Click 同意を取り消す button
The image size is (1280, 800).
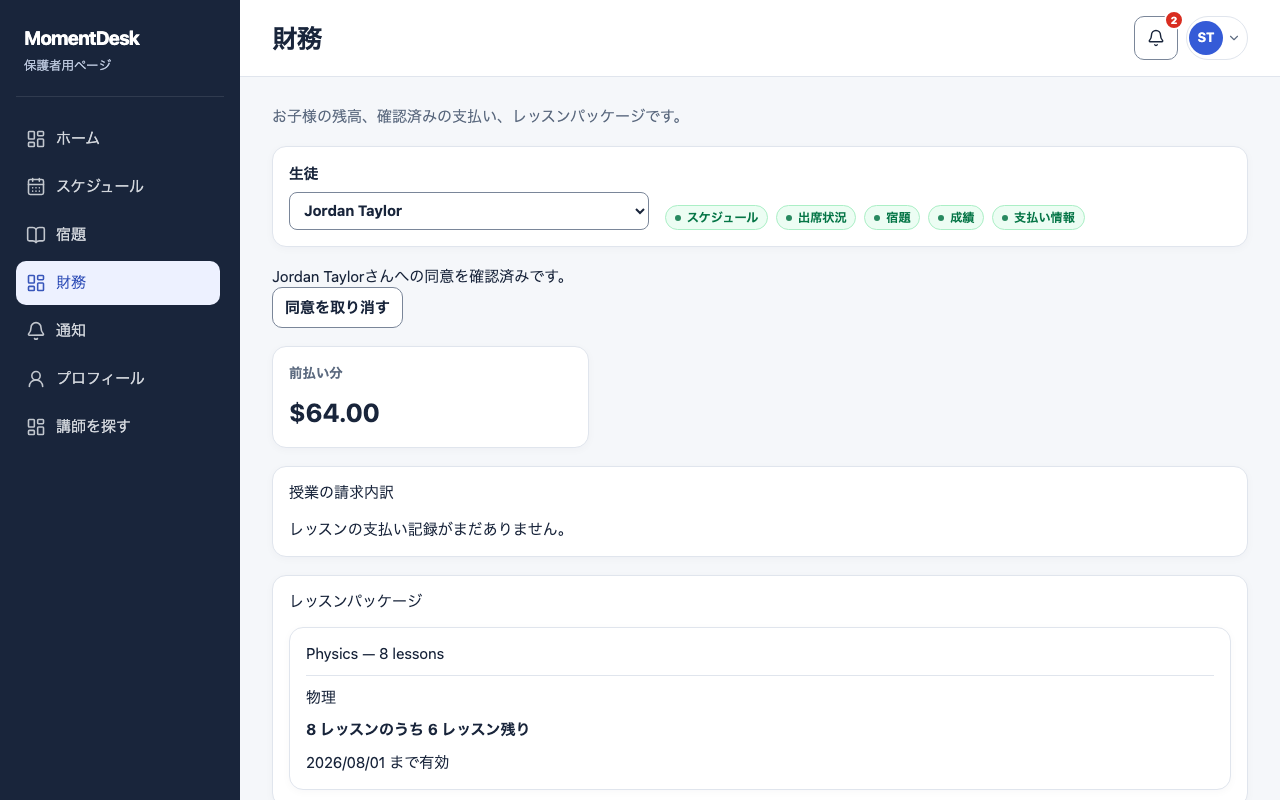click(x=337, y=307)
